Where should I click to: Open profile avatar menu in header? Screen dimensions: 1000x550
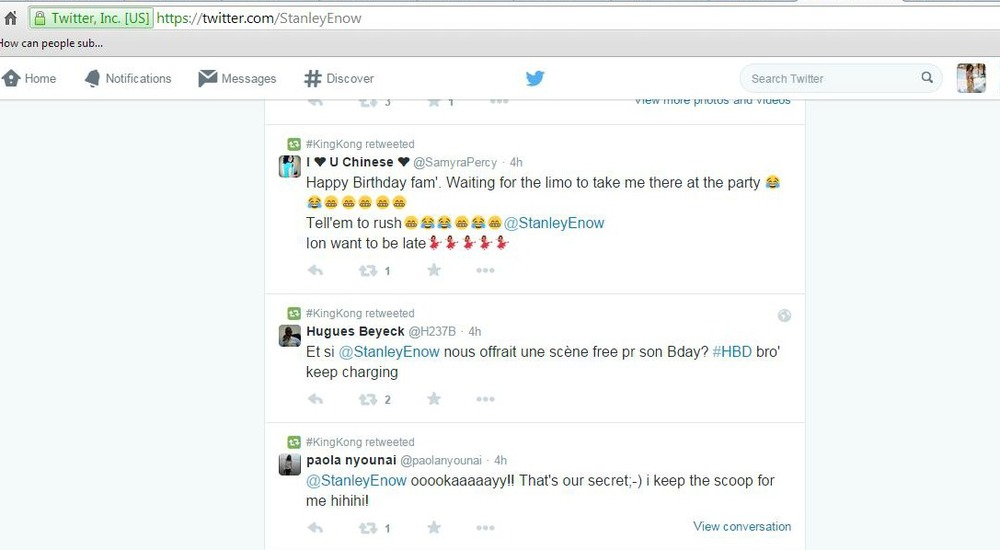coord(971,78)
